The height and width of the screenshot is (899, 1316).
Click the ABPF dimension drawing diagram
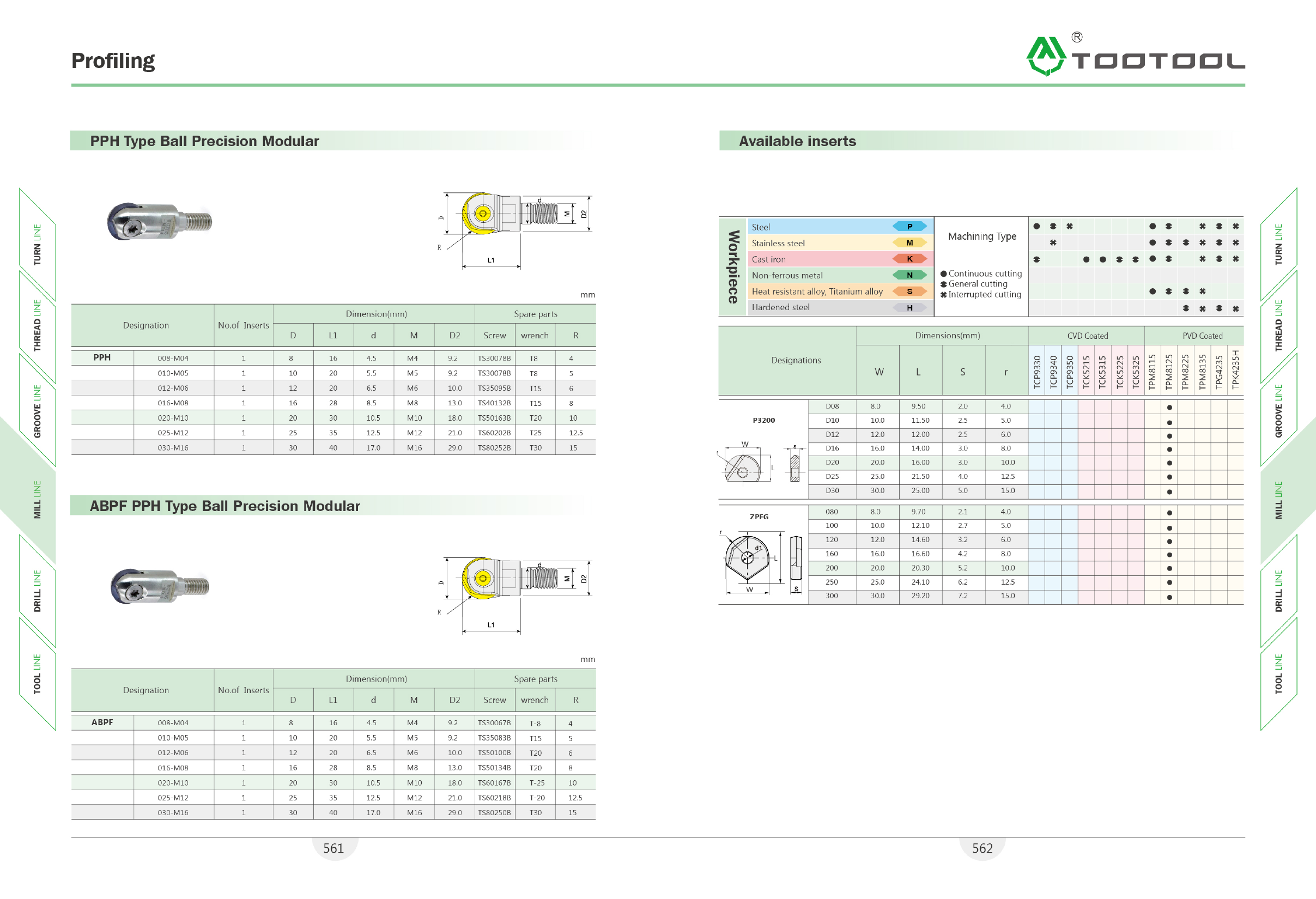pos(515,595)
